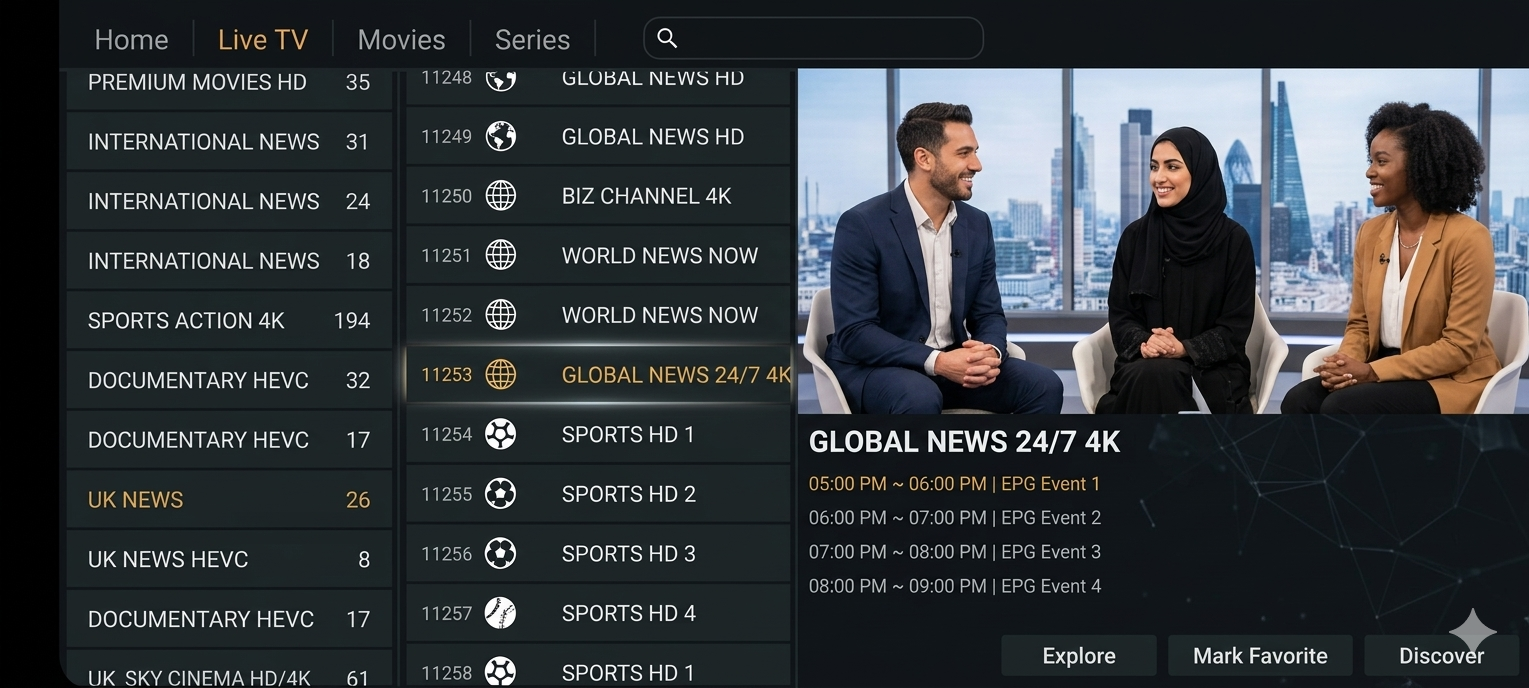1529x688 pixels.
Task: Click the soccer ball icon beside SPORTS HD 2
Action: [501, 494]
